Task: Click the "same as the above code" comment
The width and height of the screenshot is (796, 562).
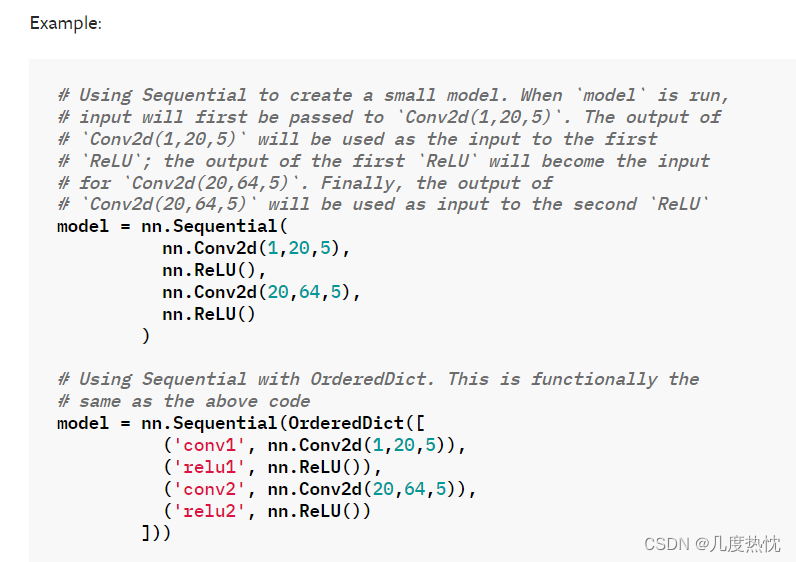Action: point(184,401)
